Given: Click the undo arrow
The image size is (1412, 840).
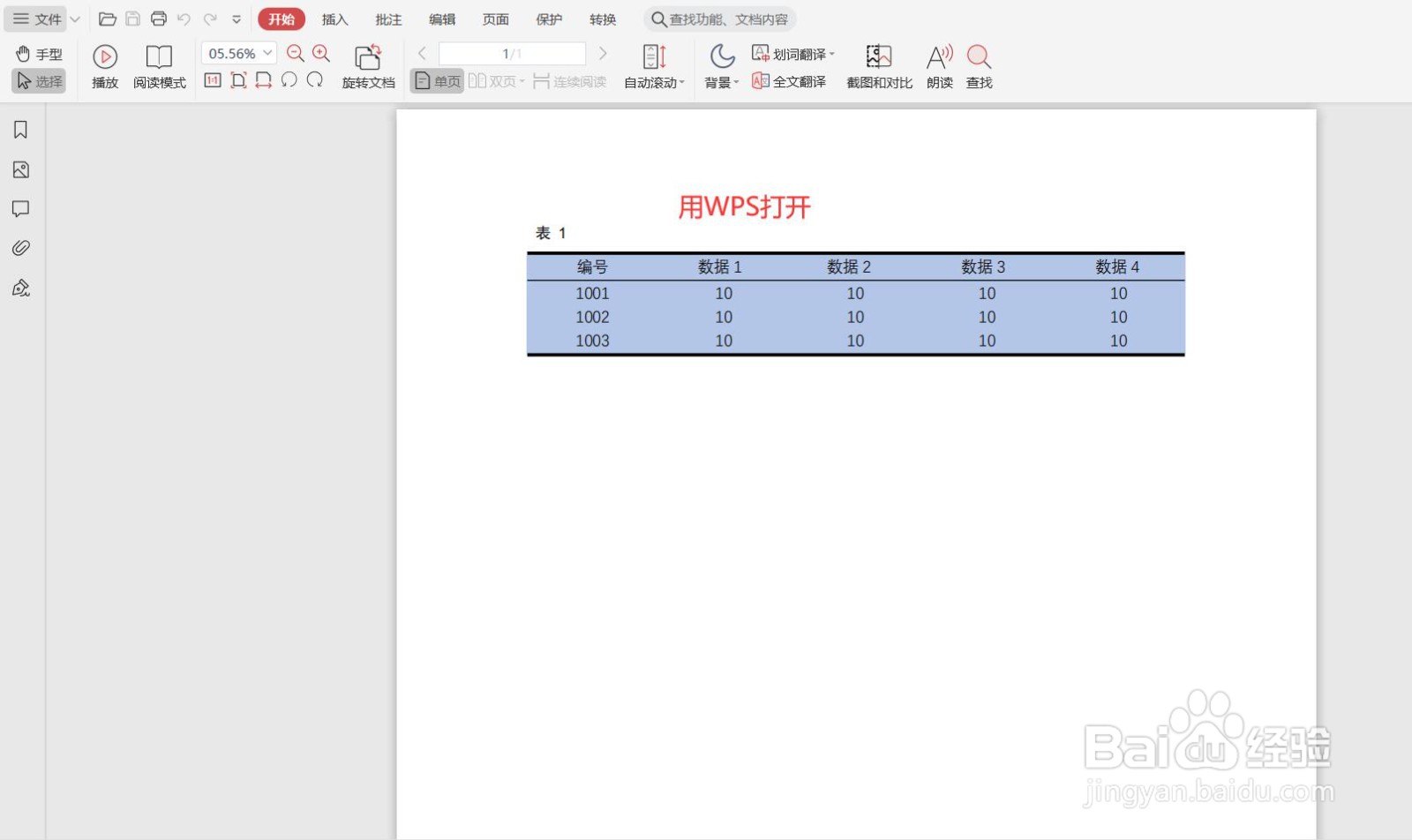Looking at the screenshot, I should click(184, 19).
